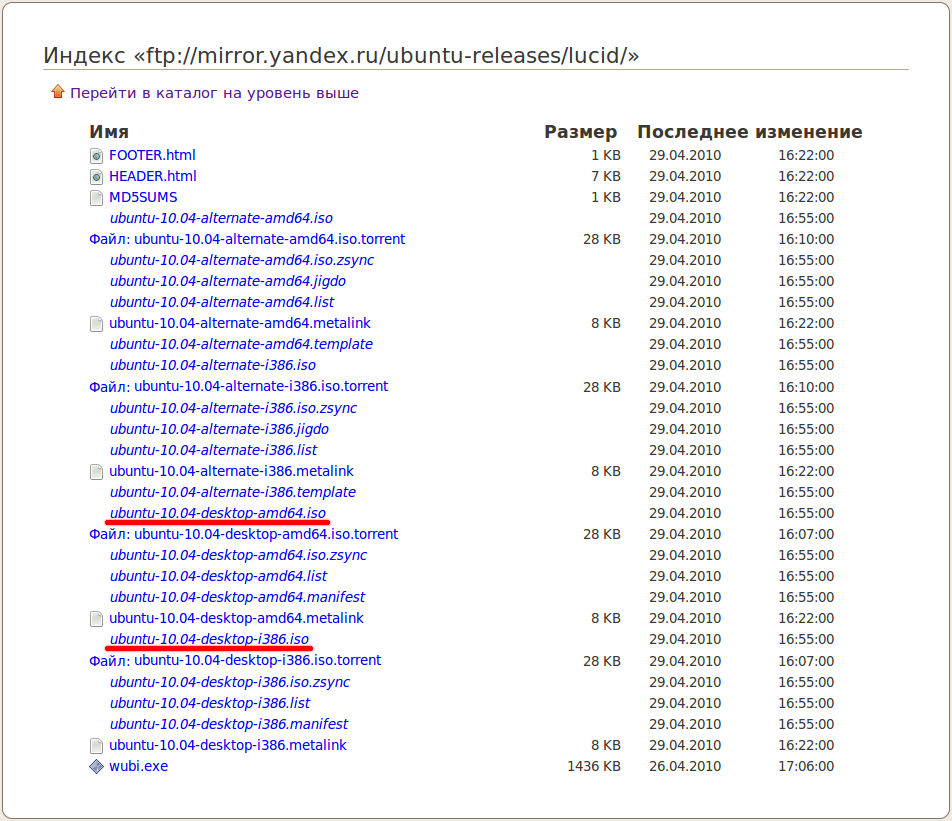Open ubuntu-10.04-alternate-i386.jigdo link
Image resolution: width=952 pixels, height=821 pixels.
[219, 429]
